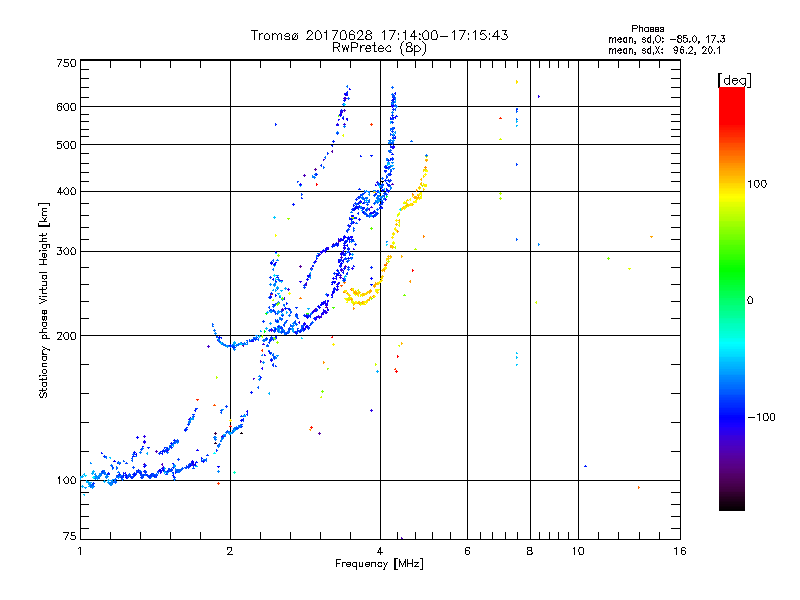Click the phase colorbar gradient
This screenshot has width=800, height=600.
pos(732,298)
